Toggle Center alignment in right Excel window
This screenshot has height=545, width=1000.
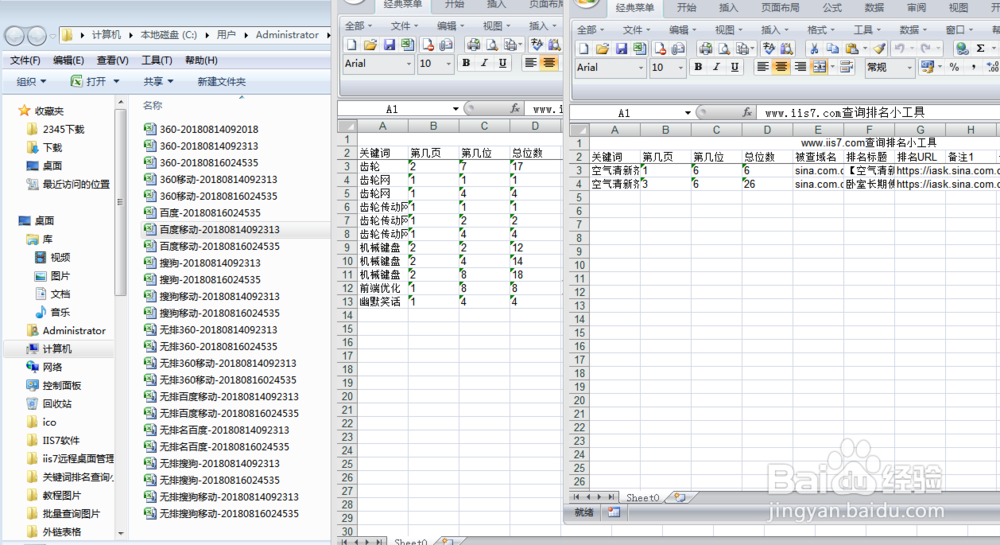781,67
